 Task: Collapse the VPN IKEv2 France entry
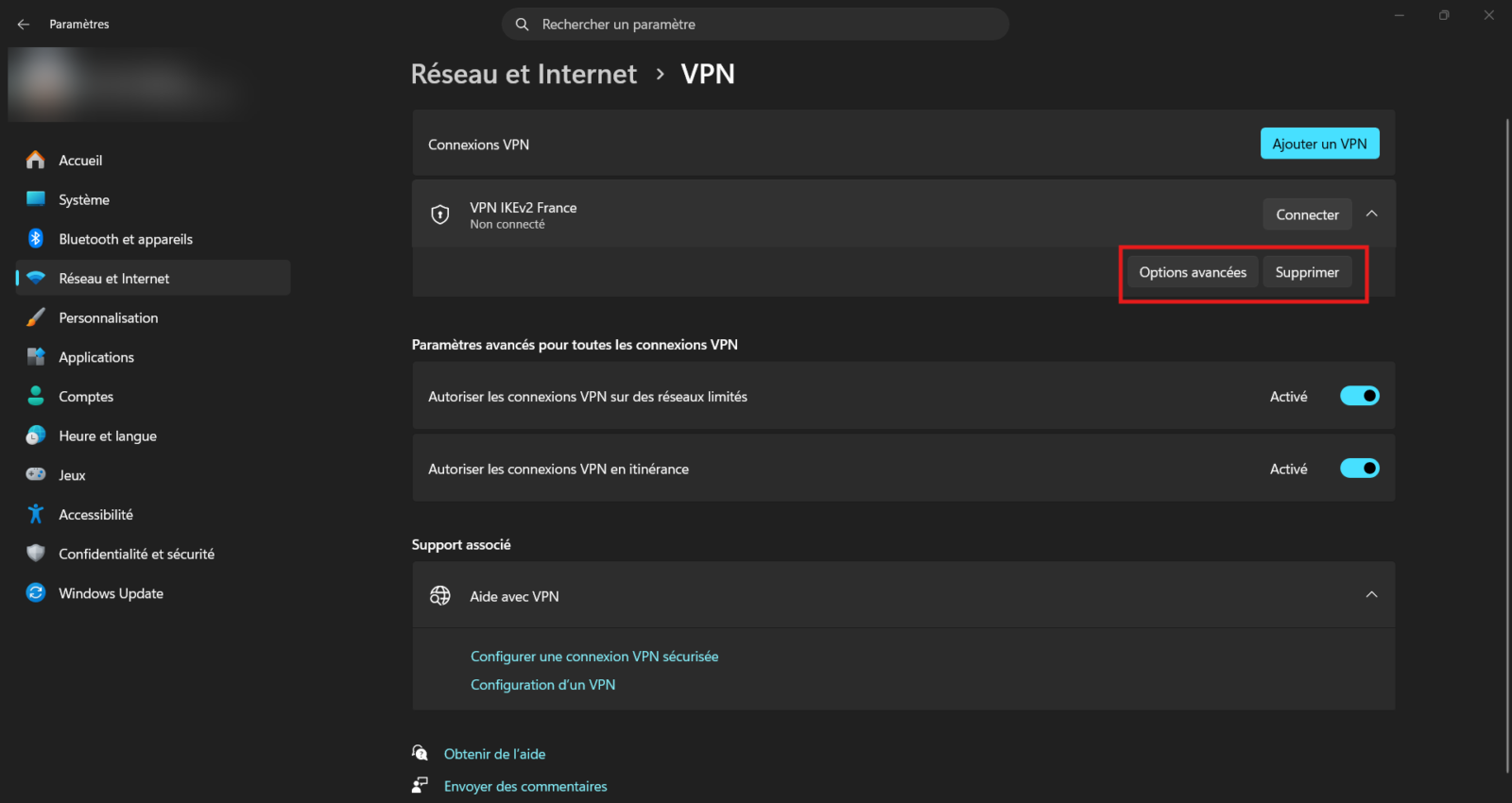[x=1372, y=214]
